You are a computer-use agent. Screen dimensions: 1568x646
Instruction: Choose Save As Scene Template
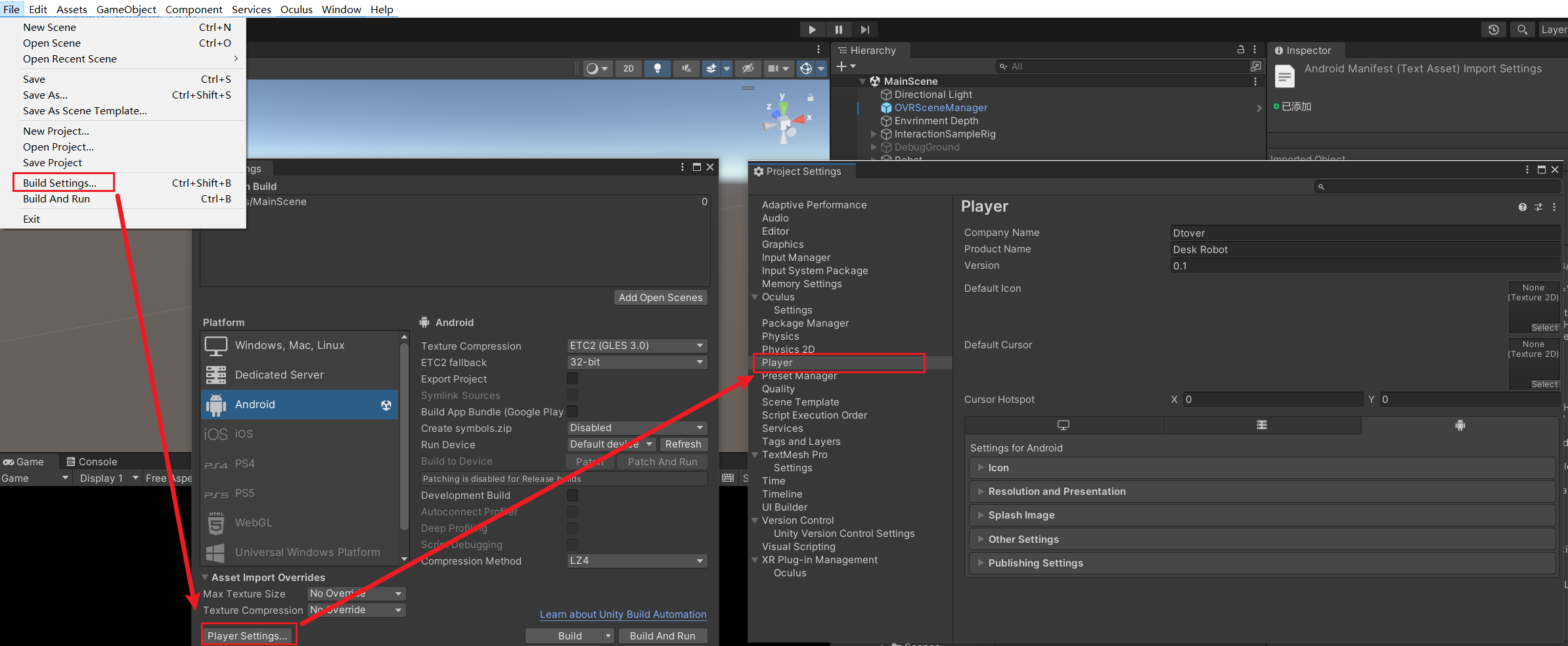click(85, 110)
